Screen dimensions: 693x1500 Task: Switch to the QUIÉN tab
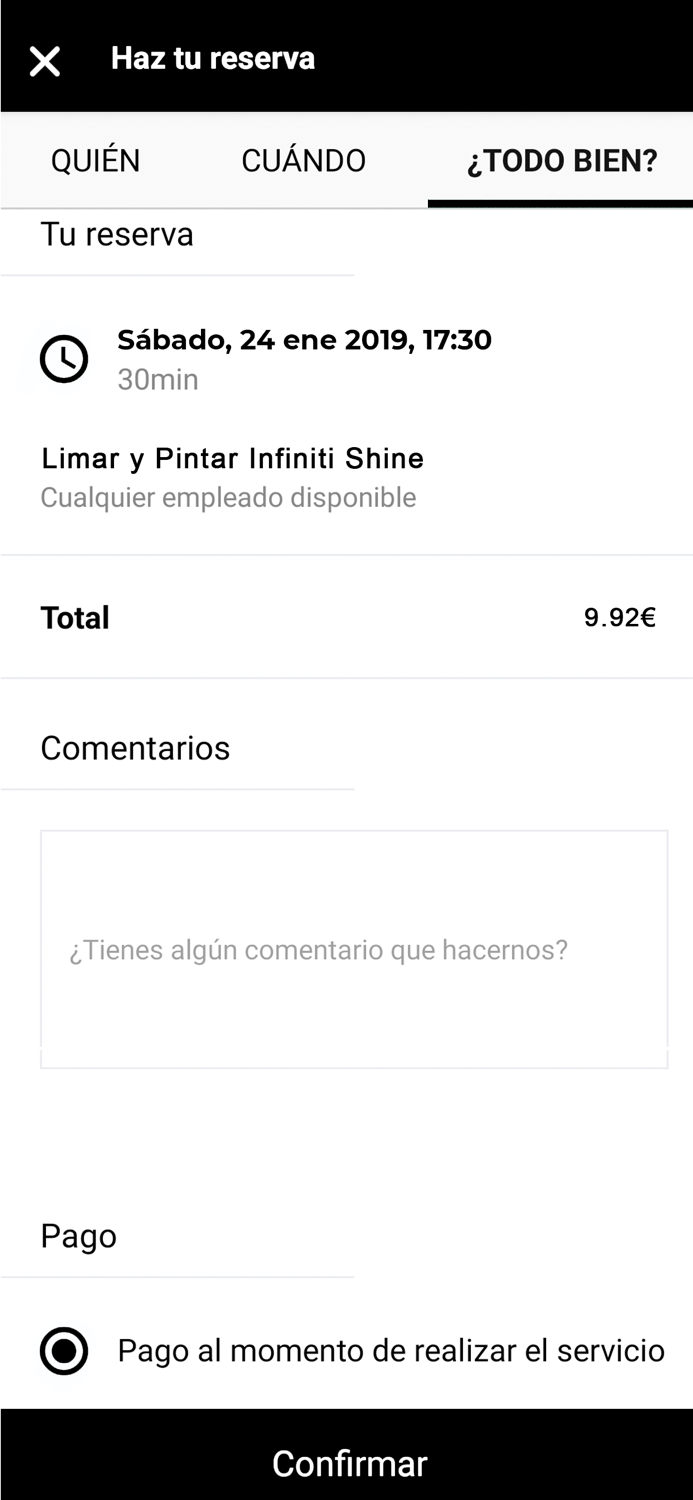96,161
